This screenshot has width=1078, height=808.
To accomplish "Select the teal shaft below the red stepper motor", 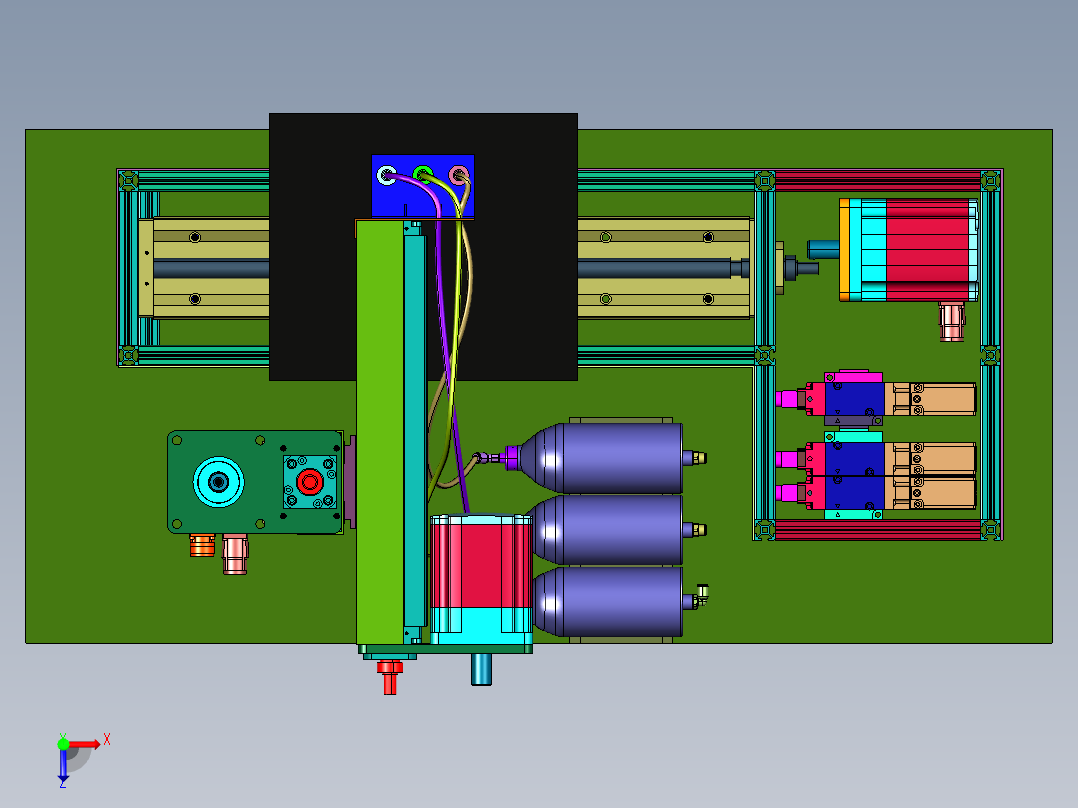I will 481,669.
